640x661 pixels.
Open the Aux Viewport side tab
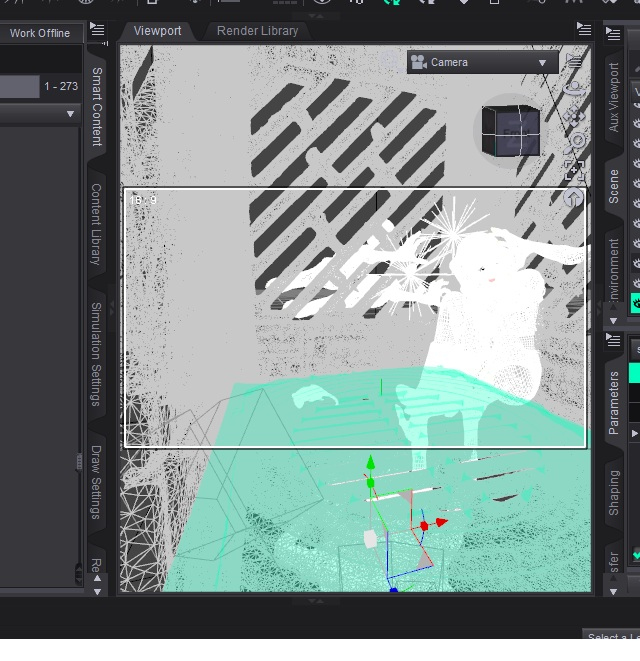point(613,97)
